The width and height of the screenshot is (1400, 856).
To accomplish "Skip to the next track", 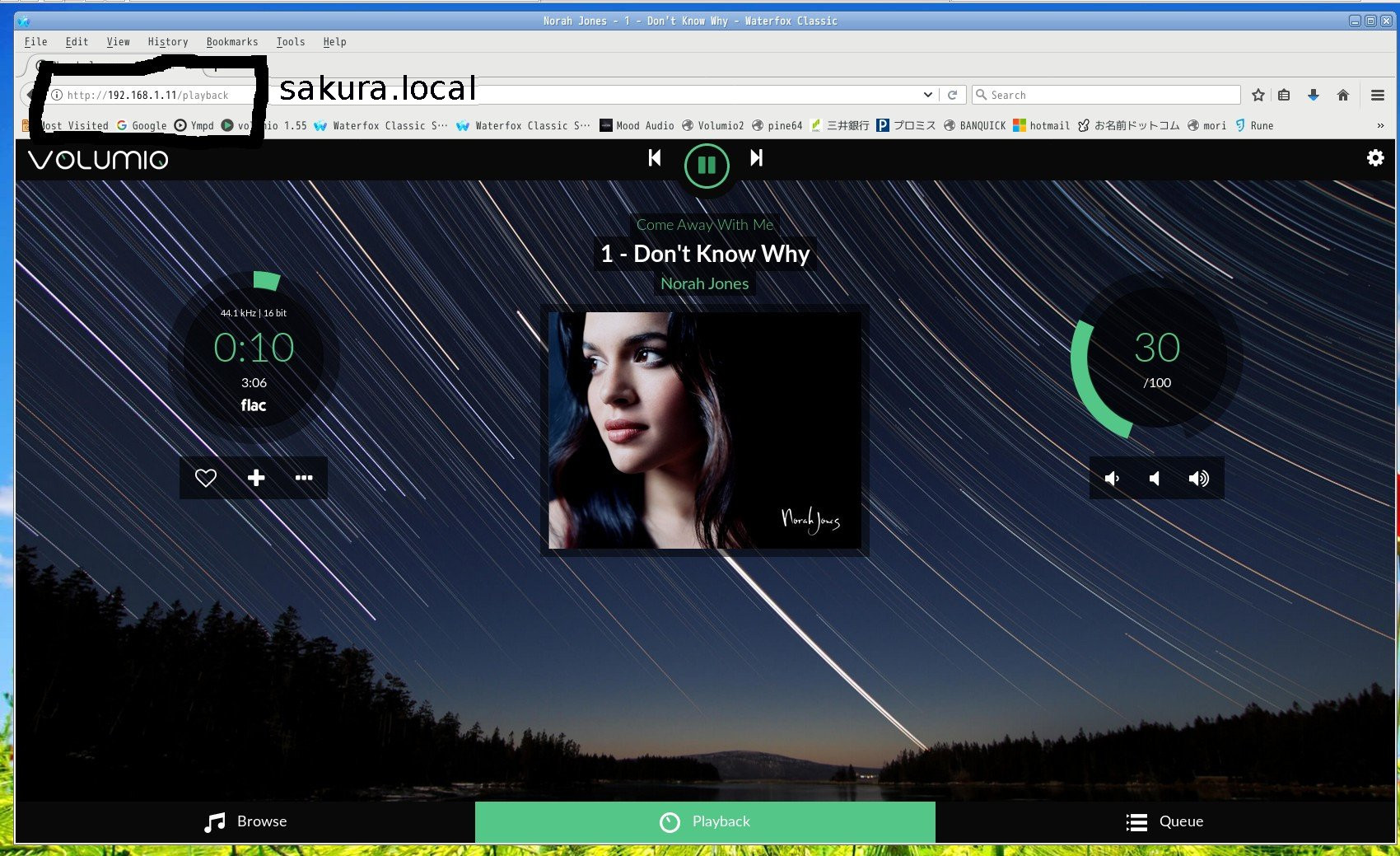I will point(756,158).
